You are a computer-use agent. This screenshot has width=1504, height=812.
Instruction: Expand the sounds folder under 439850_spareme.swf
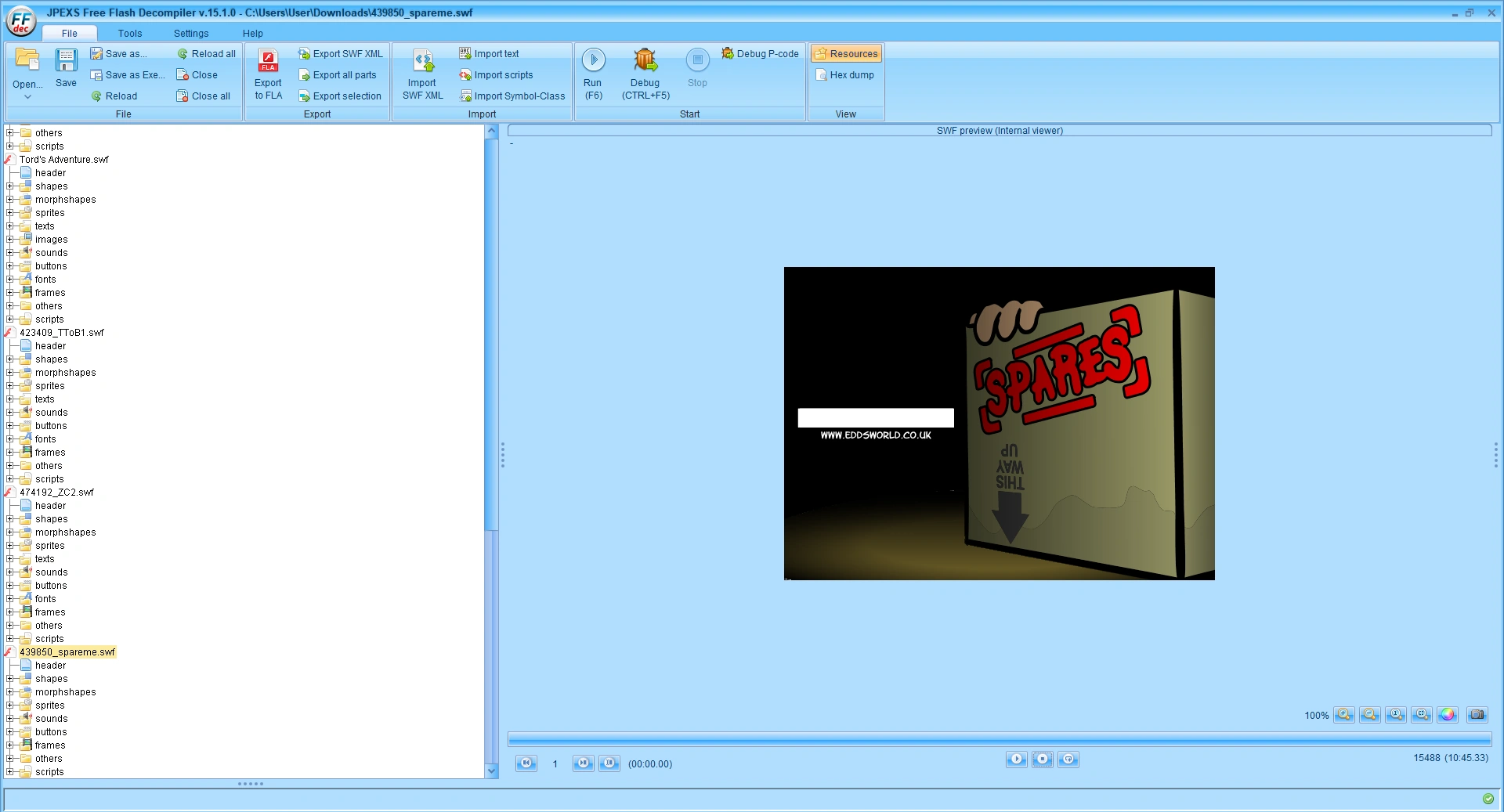9,718
